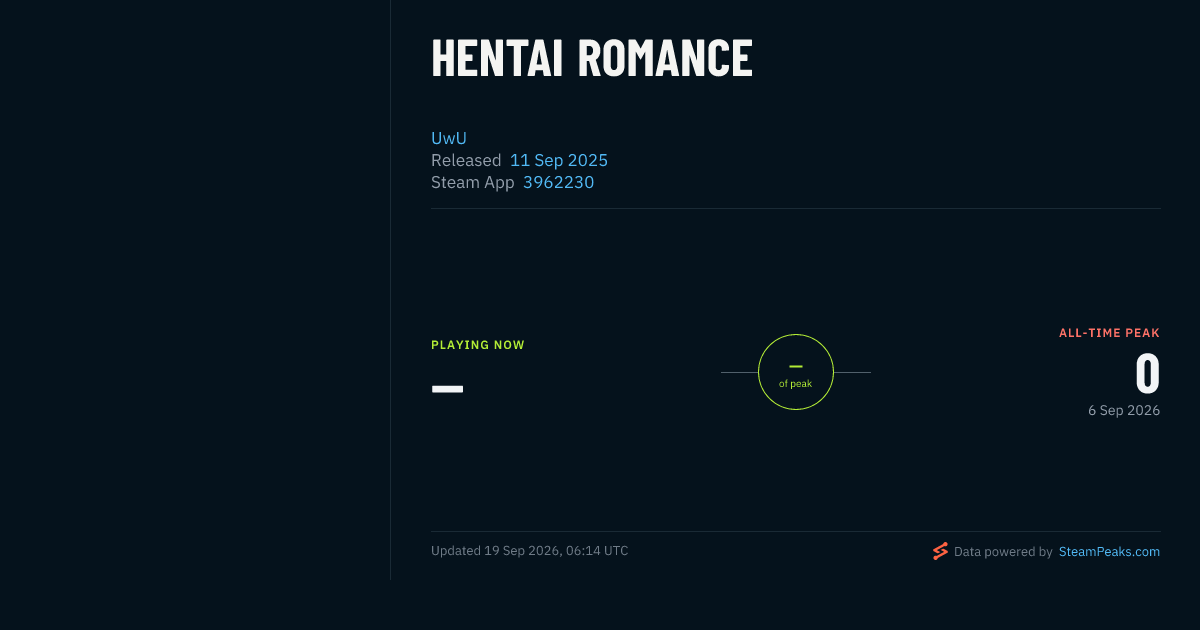Click the playing now dash value
Image resolution: width=1200 pixels, height=630 pixels.
tap(447, 388)
